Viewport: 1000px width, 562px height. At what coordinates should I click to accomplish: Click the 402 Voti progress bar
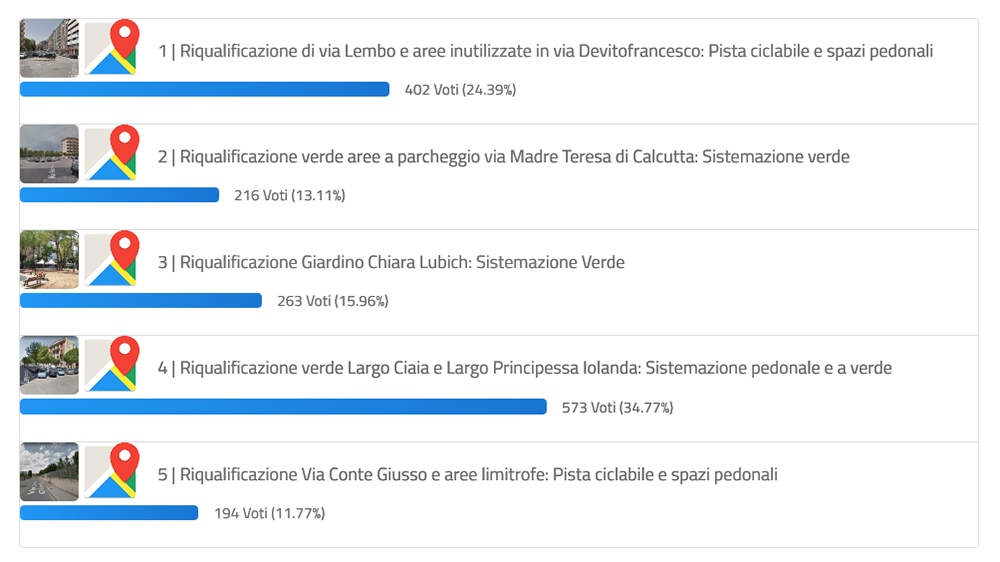[205, 89]
